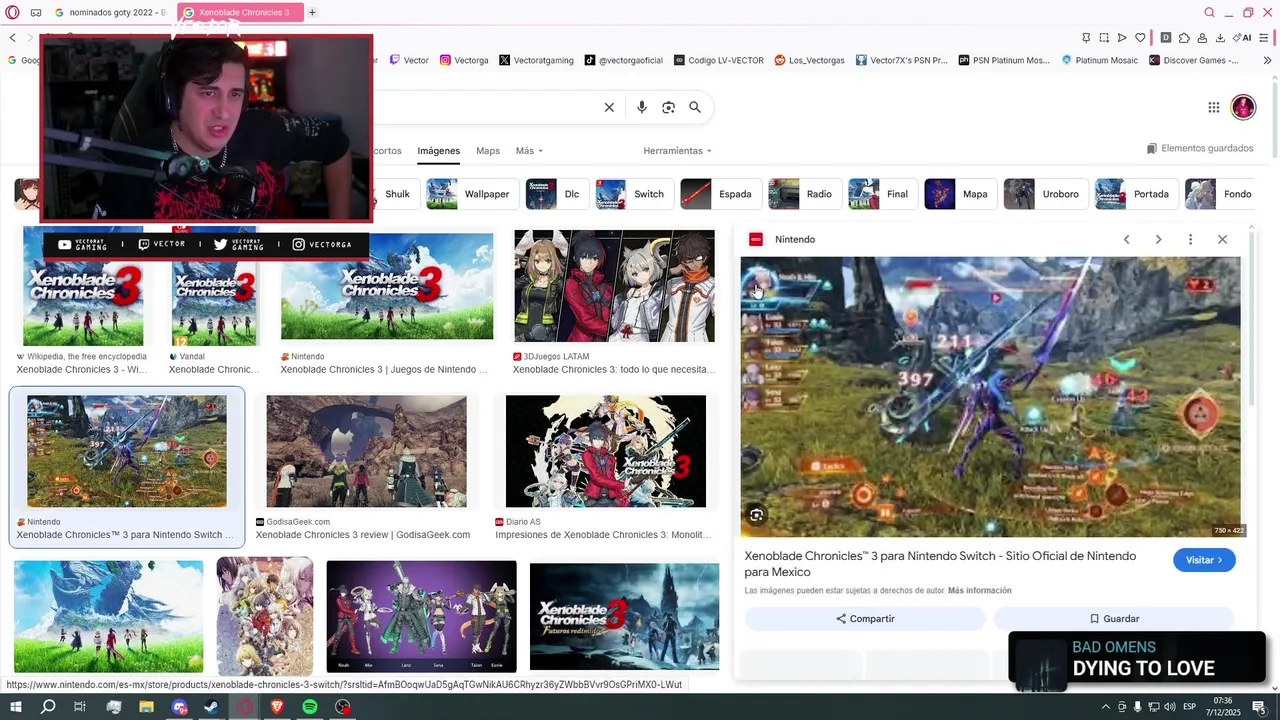Viewport: 1280px width, 720px height.
Task: Open the Vector7X's PSN bookmark
Action: point(901,60)
